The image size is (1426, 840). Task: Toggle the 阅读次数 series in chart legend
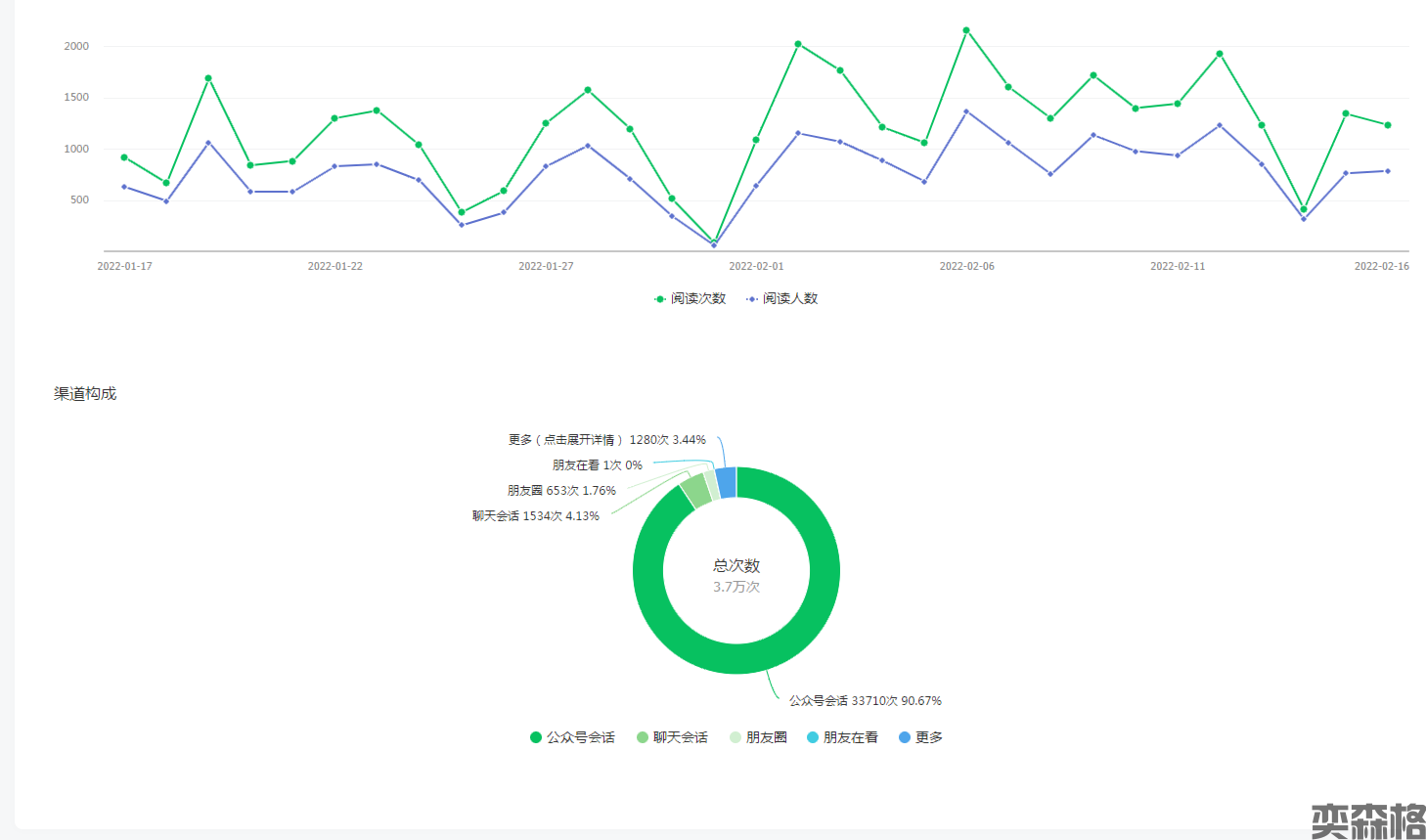691,298
